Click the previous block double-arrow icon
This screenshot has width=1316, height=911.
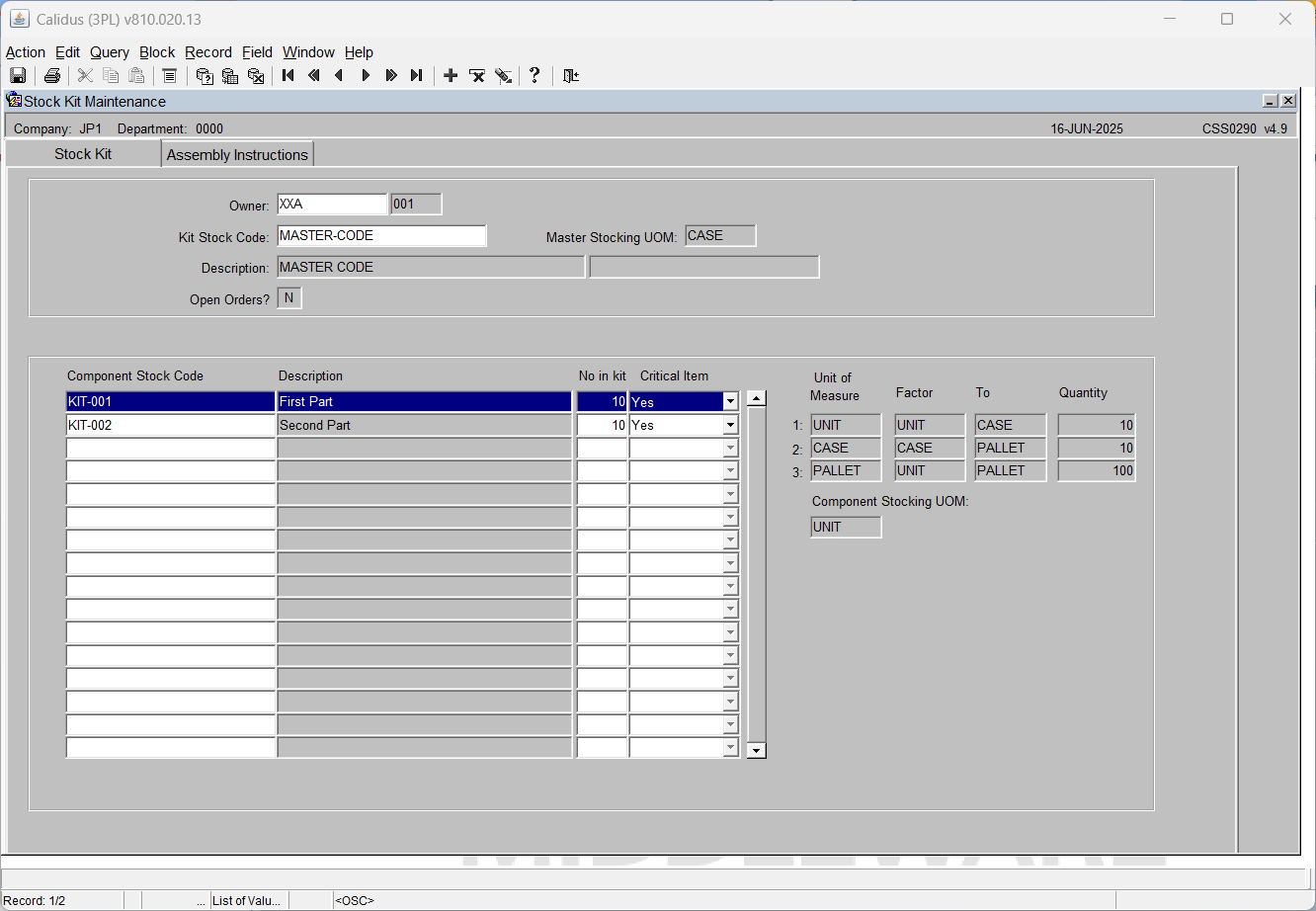pos(314,76)
